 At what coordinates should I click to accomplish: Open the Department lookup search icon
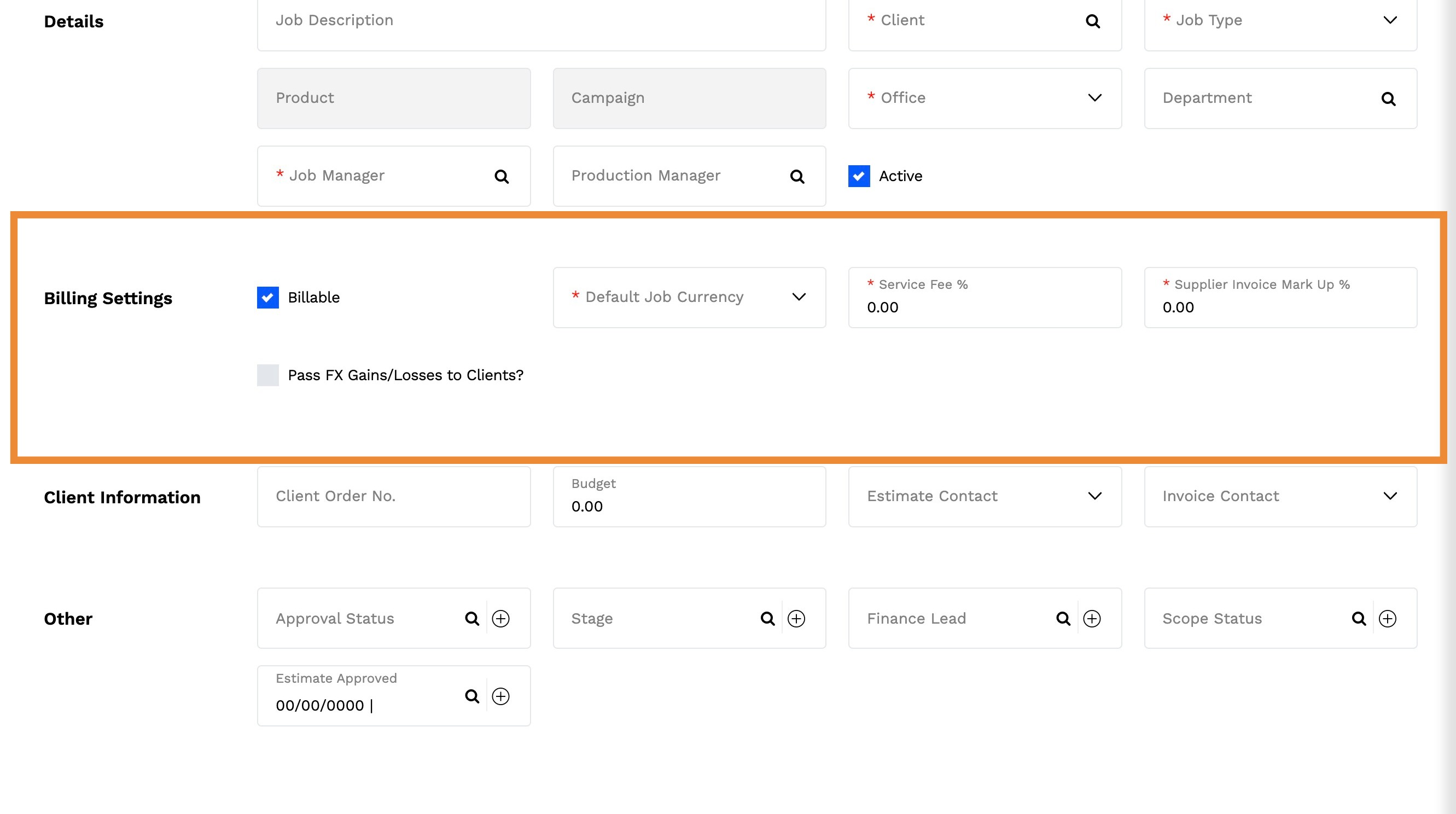coord(1388,99)
